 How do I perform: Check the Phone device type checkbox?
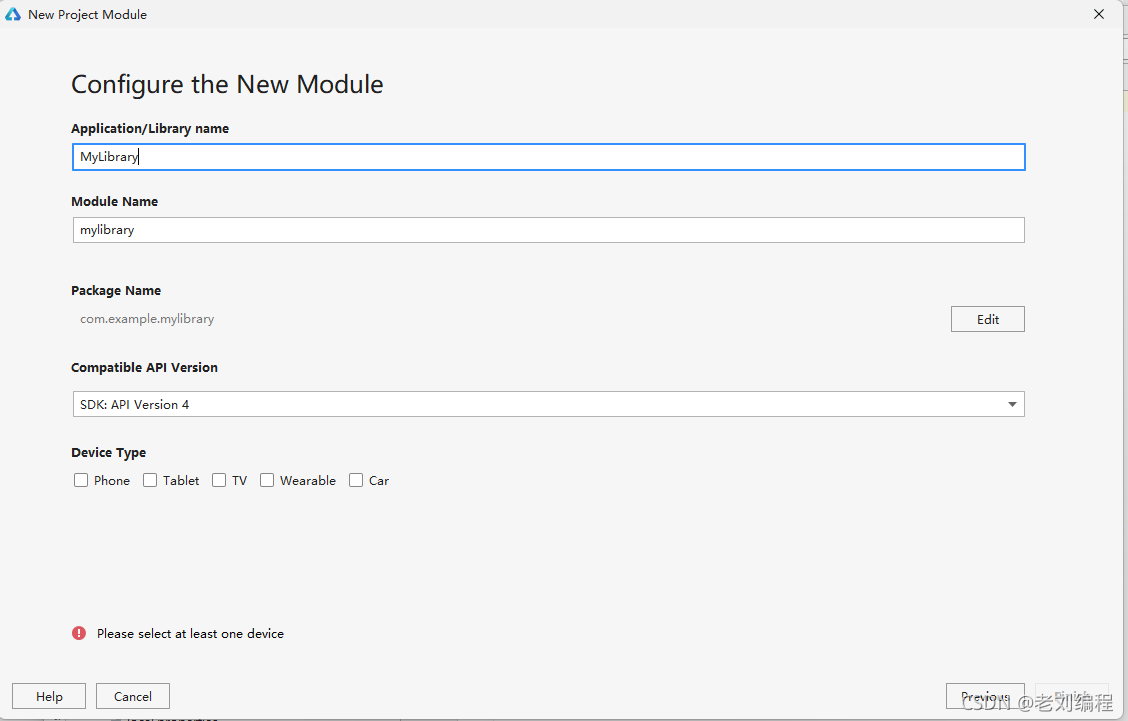(81, 480)
